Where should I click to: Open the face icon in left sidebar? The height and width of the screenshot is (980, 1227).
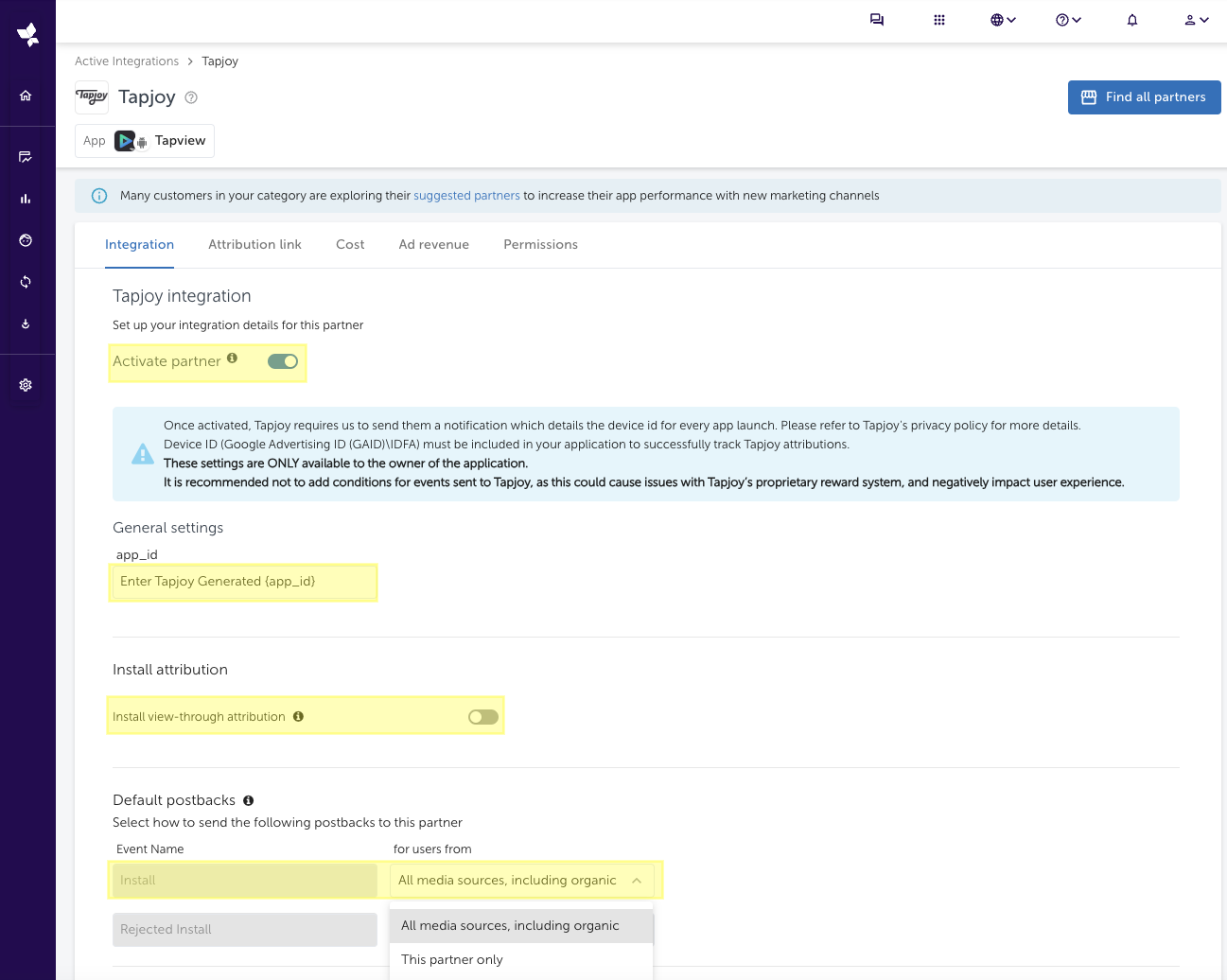coord(26,240)
